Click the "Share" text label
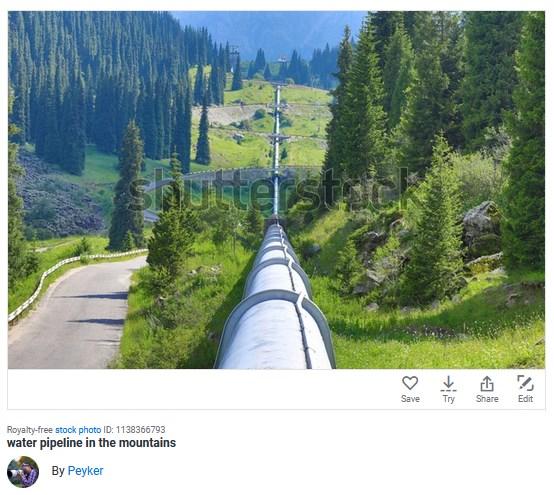 [x=487, y=399]
